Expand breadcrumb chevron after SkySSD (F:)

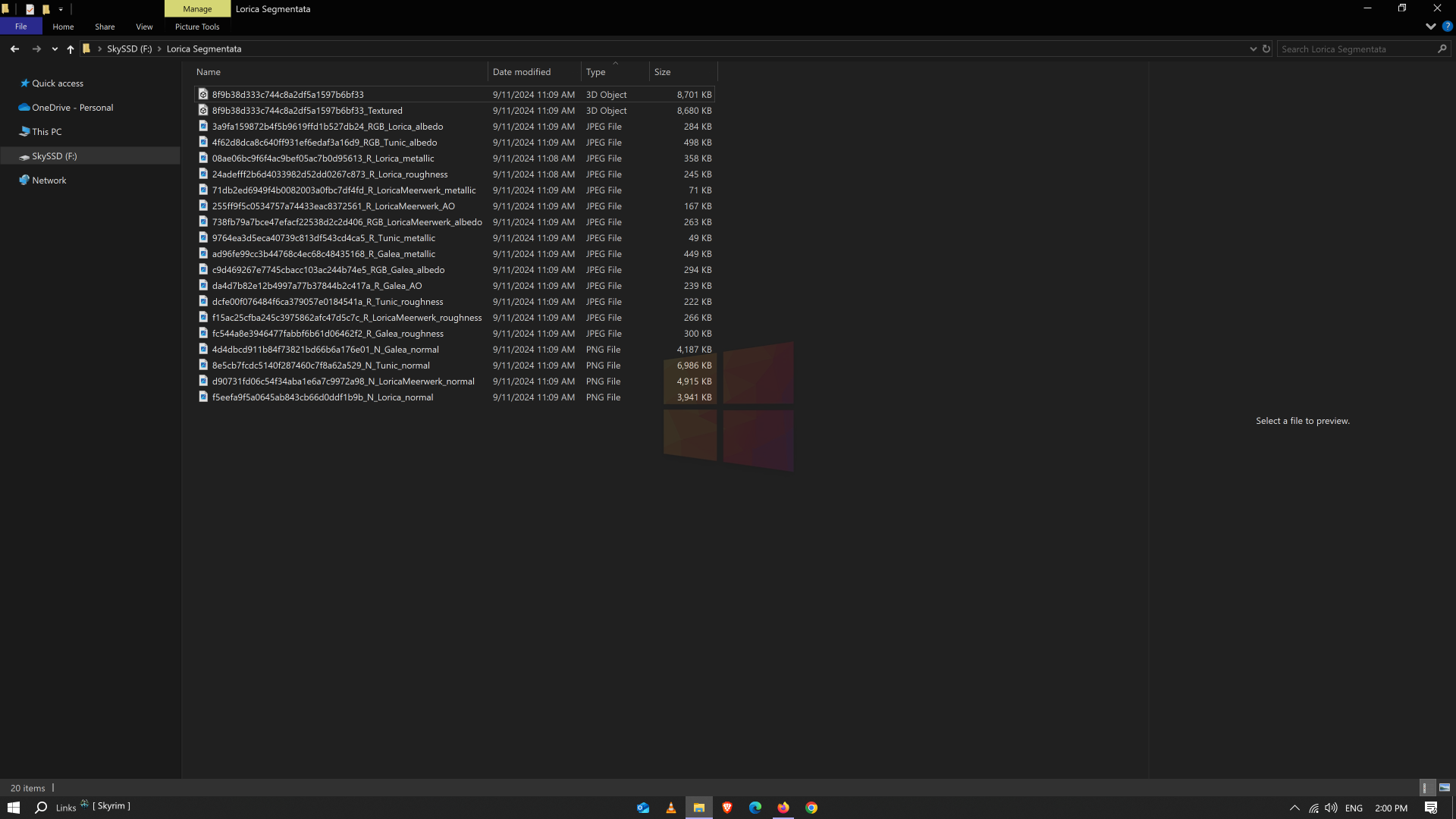tap(159, 49)
